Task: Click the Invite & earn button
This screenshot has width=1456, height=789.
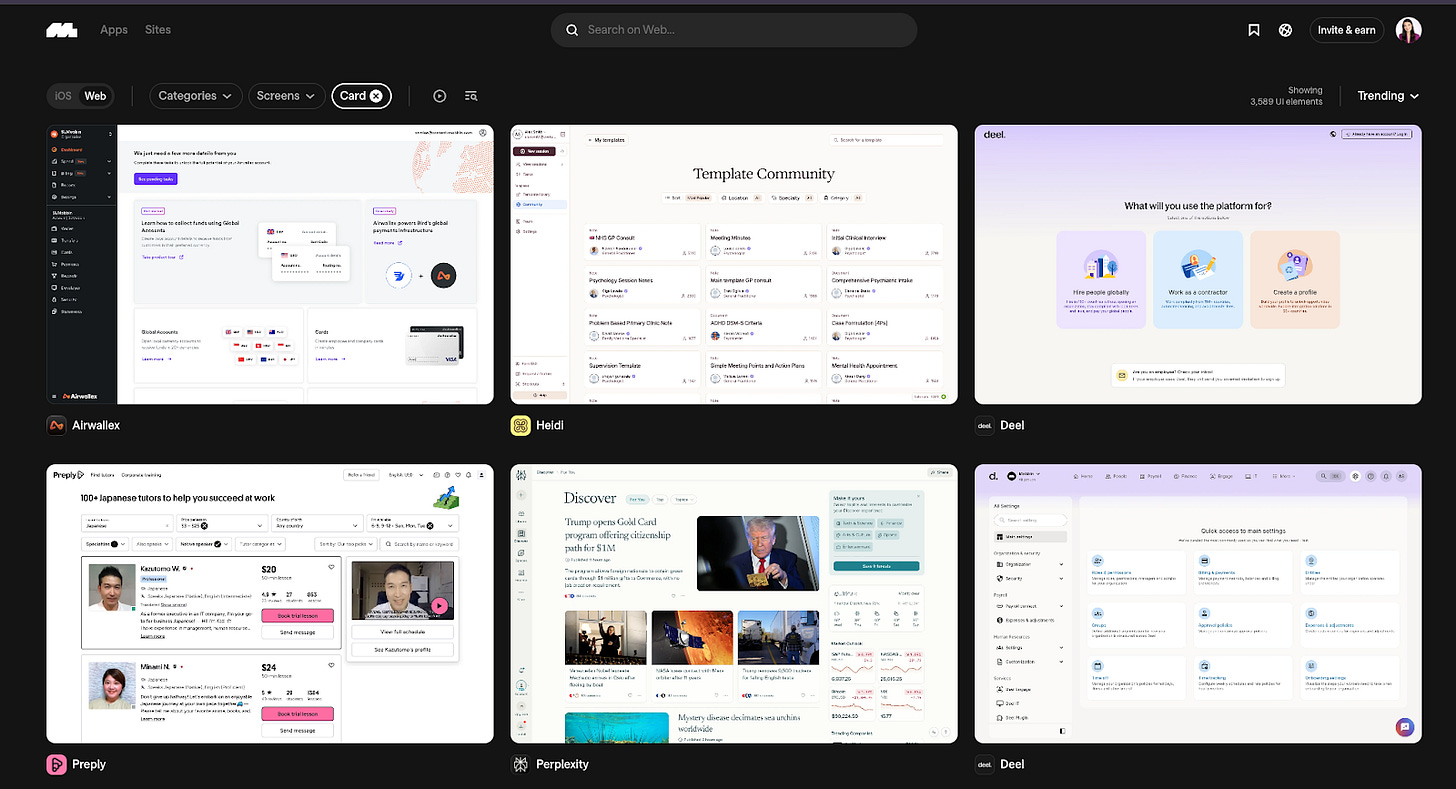Action: 1346,30
